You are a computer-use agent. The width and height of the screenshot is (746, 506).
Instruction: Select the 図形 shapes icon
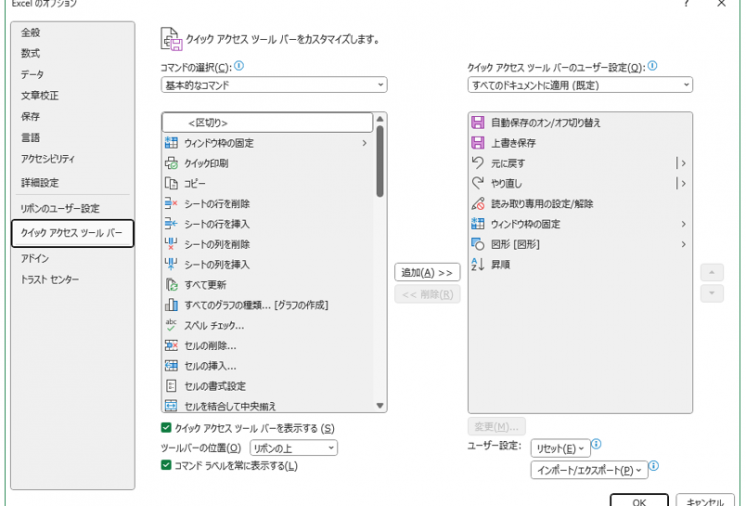(x=478, y=244)
